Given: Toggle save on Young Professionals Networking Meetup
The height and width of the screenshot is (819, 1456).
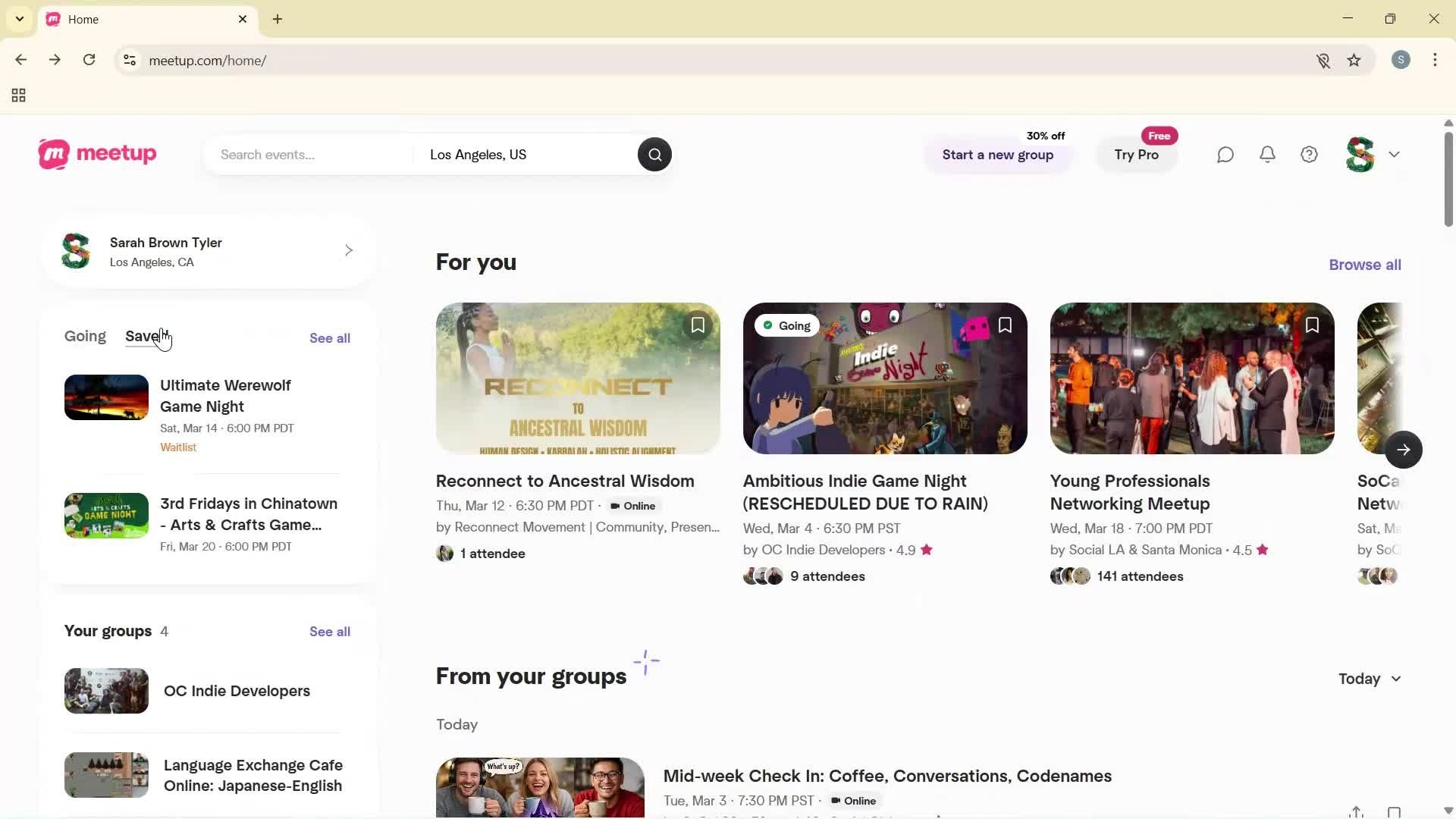Looking at the screenshot, I should click(1312, 325).
